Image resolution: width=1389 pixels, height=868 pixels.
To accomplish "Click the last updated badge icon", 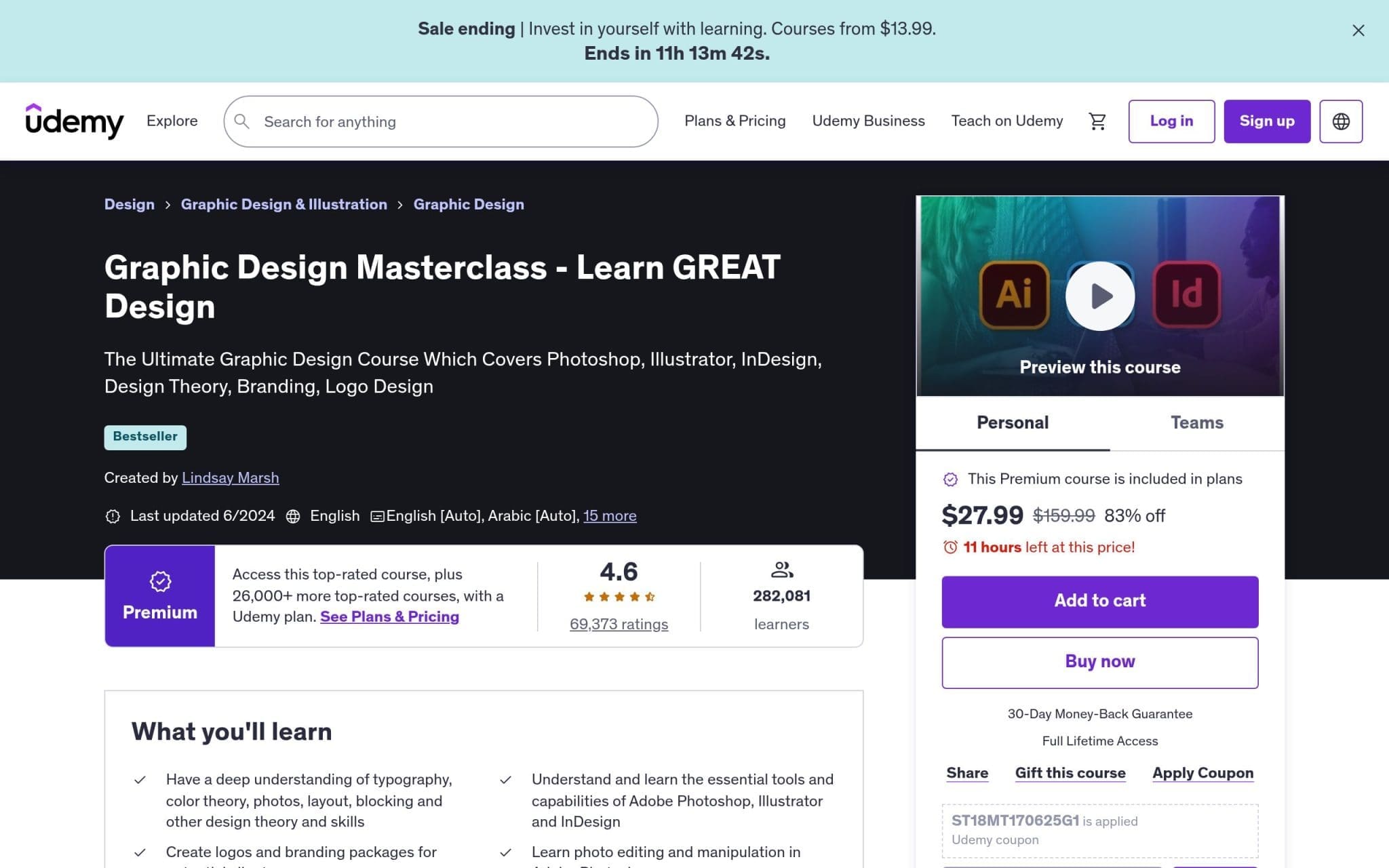I will tap(113, 516).
